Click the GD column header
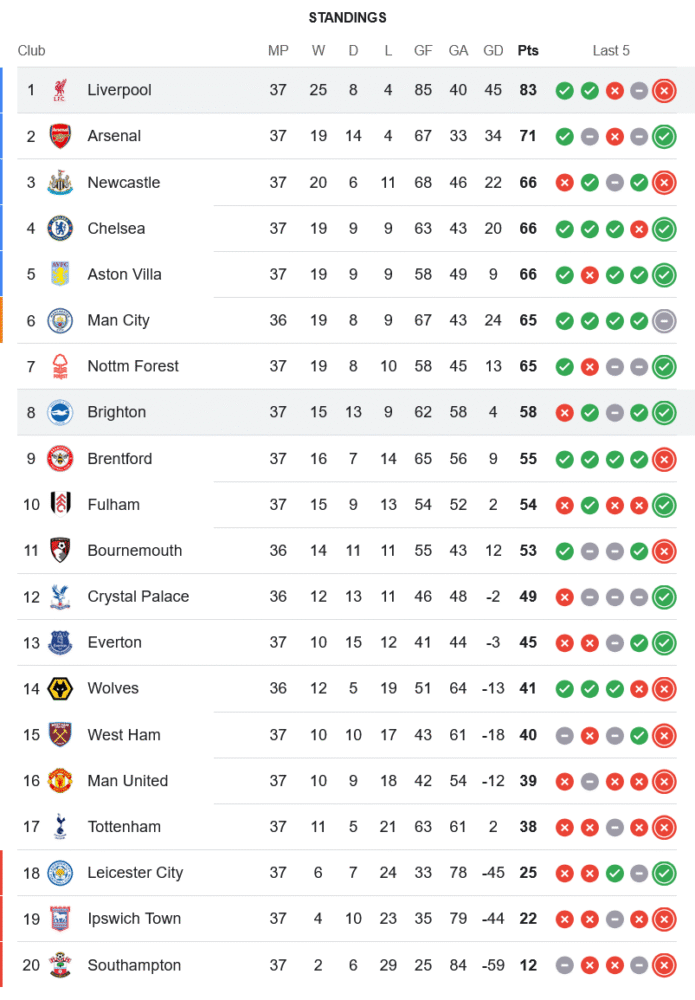Viewport: 695px width, 1000px height. 493,51
